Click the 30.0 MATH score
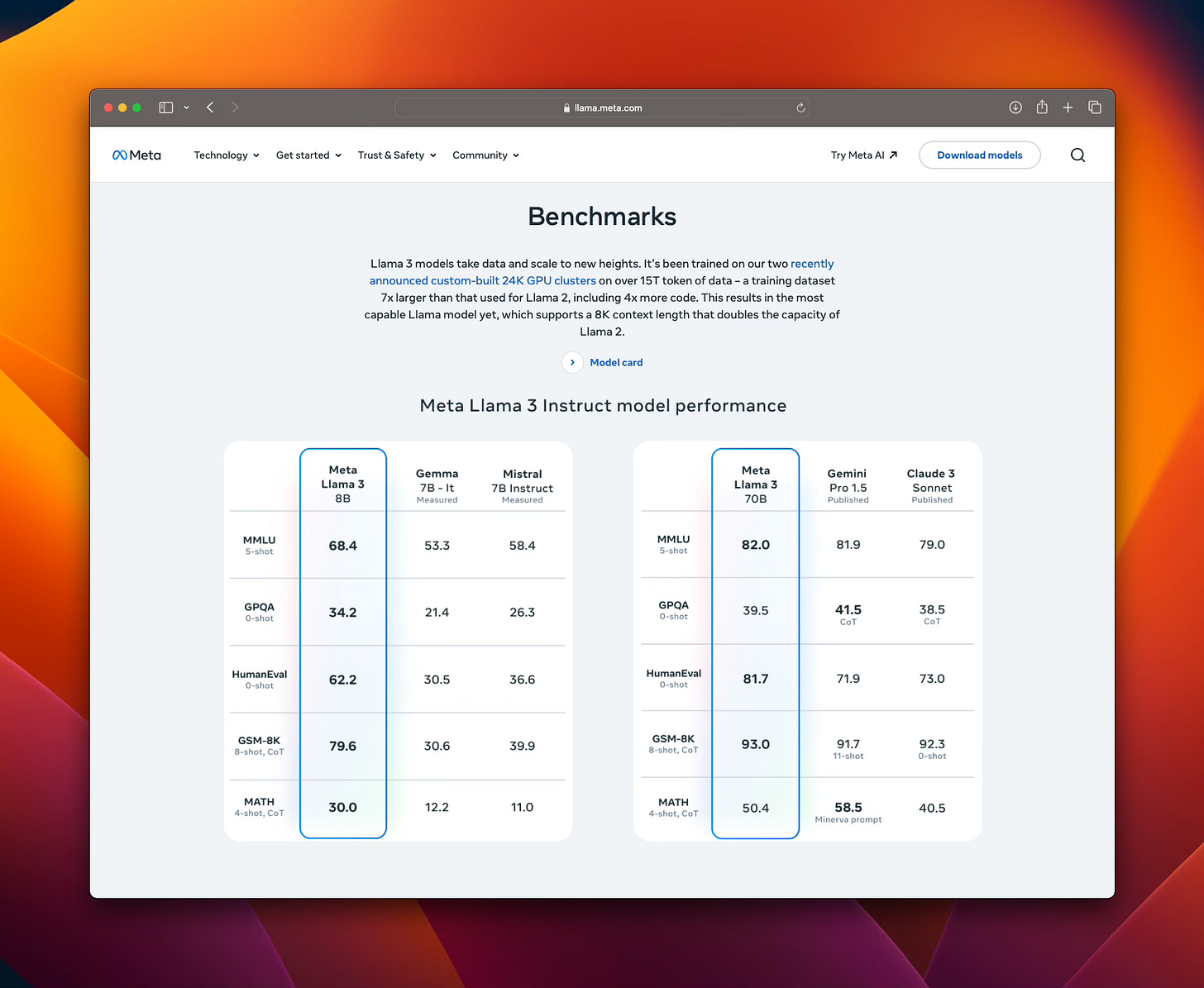The image size is (1204, 988). (343, 807)
